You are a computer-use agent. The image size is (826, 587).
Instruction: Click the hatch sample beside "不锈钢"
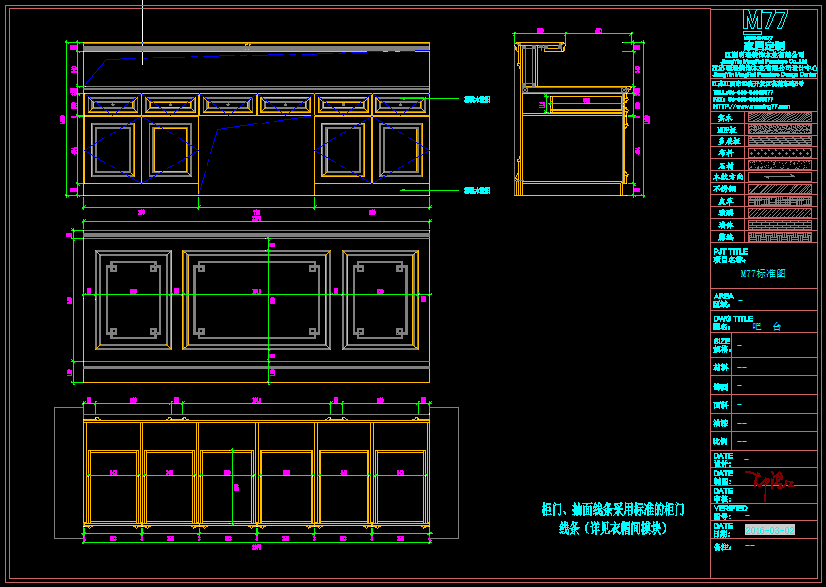pos(780,189)
